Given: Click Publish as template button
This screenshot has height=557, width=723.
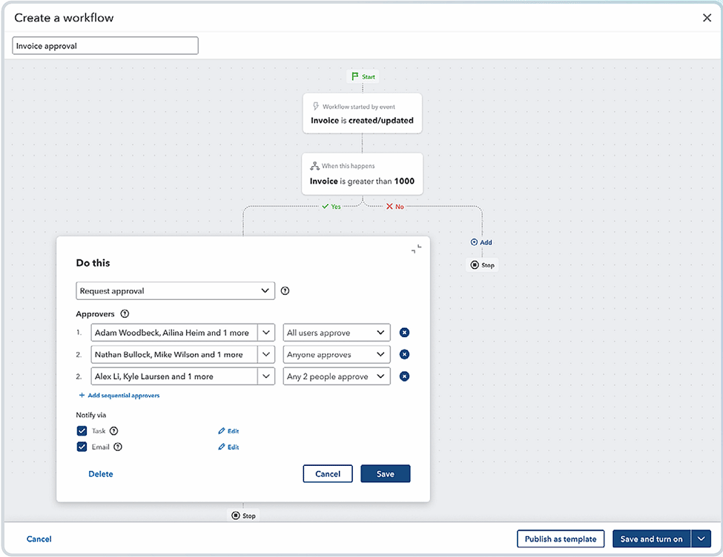Looking at the screenshot, I should (560, 539).
